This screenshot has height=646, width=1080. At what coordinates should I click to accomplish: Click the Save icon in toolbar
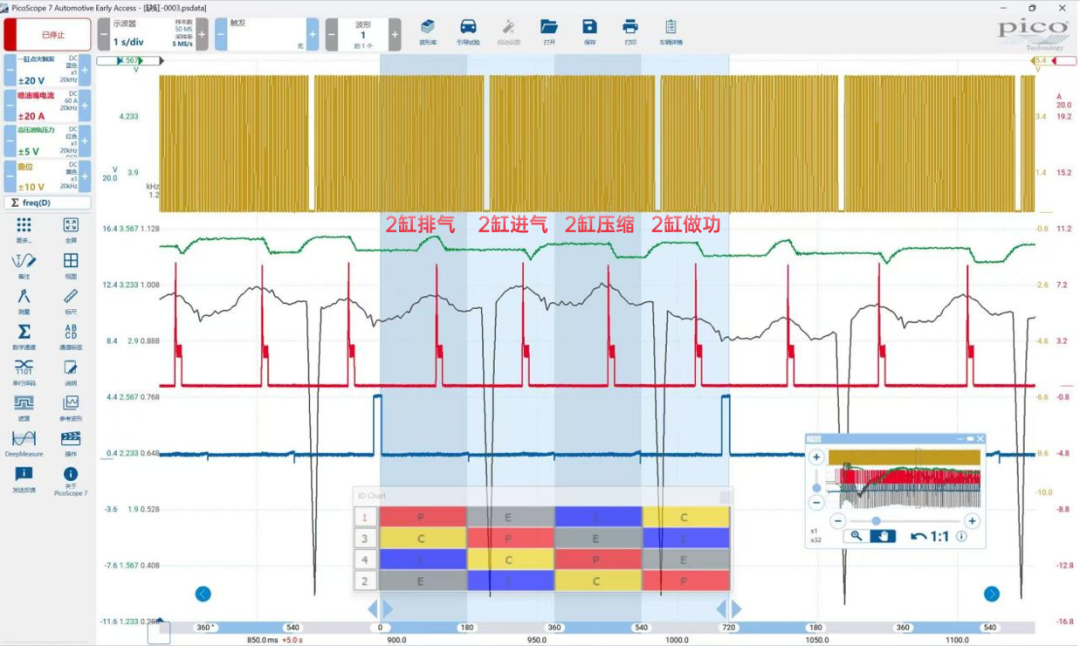click(590, 31)
